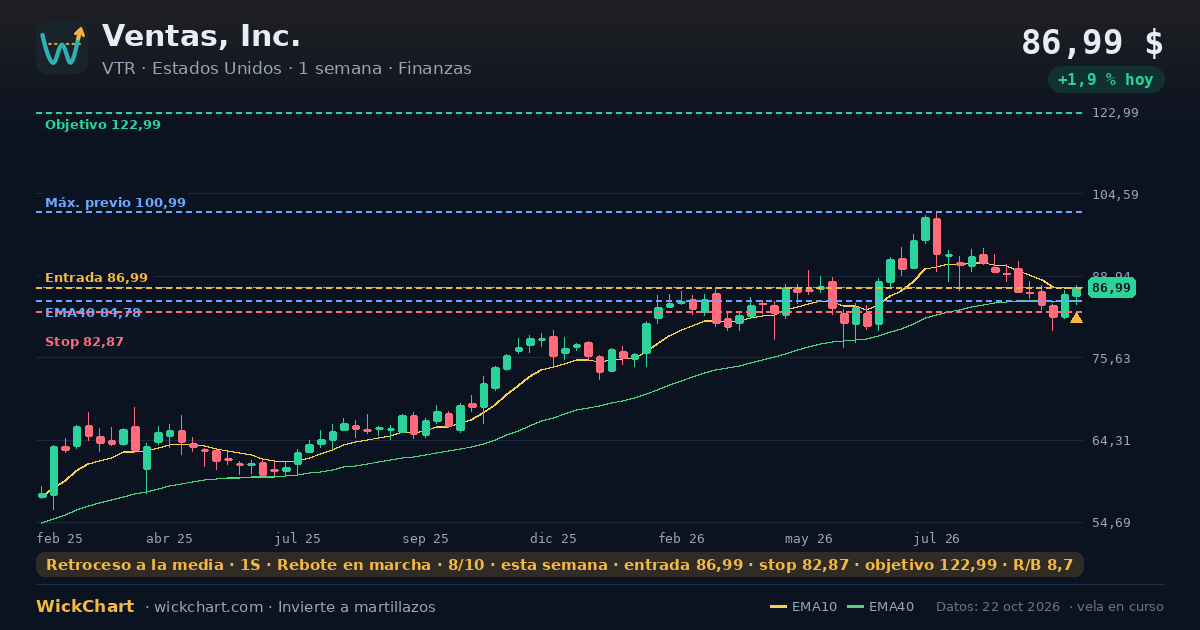1200x630 pixels.
Task: Click the Retroceso a la media summary banner
Action: tap(560, 565)
